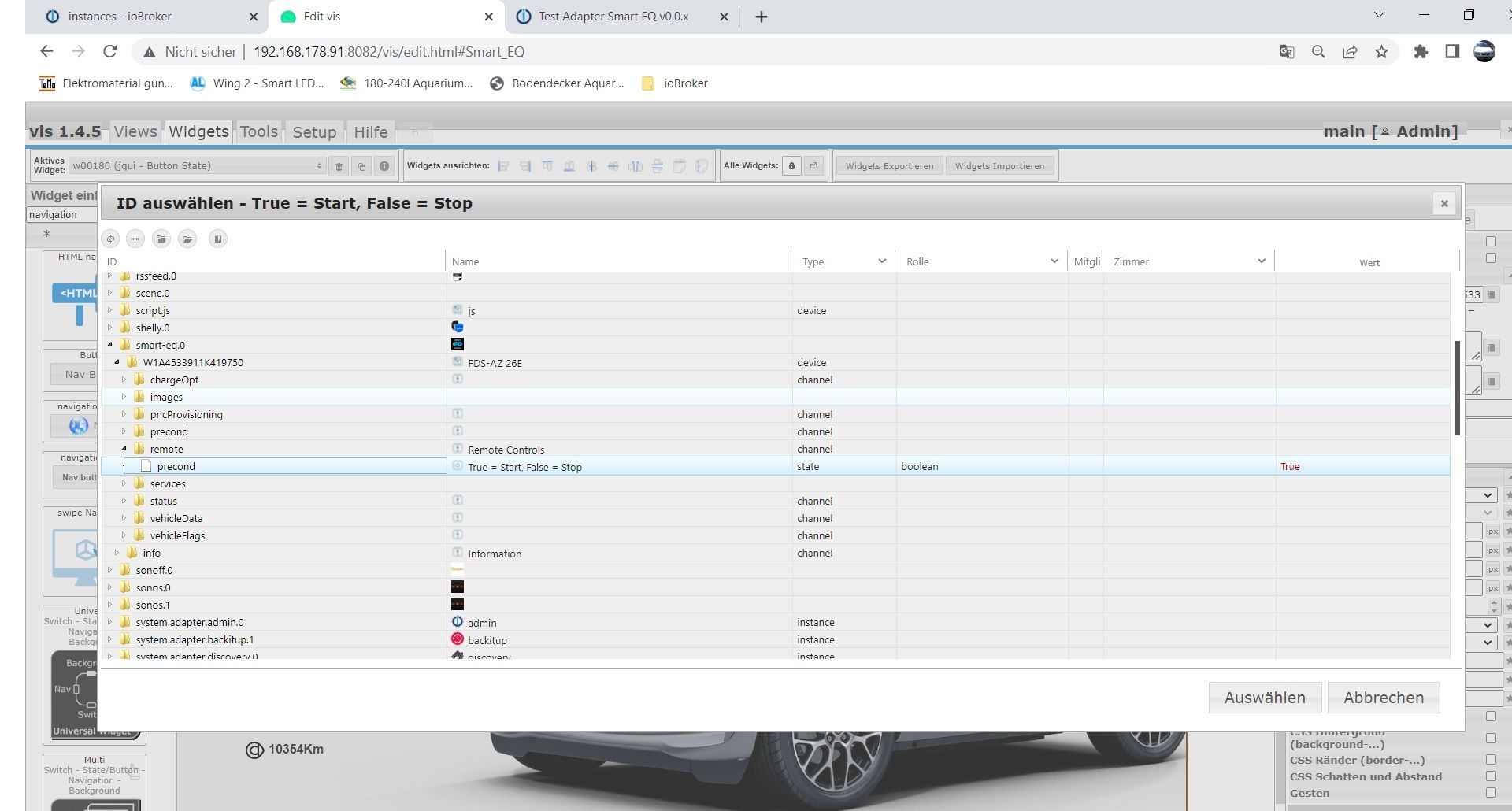Select the sonos.1 row
Viewport: 1512px width, 811px height.
coord(776,605)
